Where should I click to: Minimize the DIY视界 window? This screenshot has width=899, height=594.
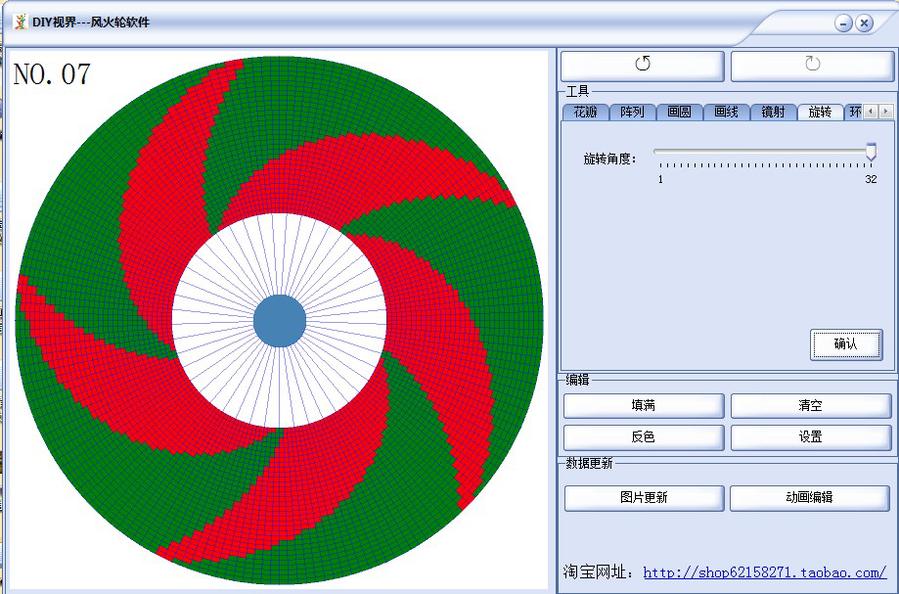click(x=843, y=24)
